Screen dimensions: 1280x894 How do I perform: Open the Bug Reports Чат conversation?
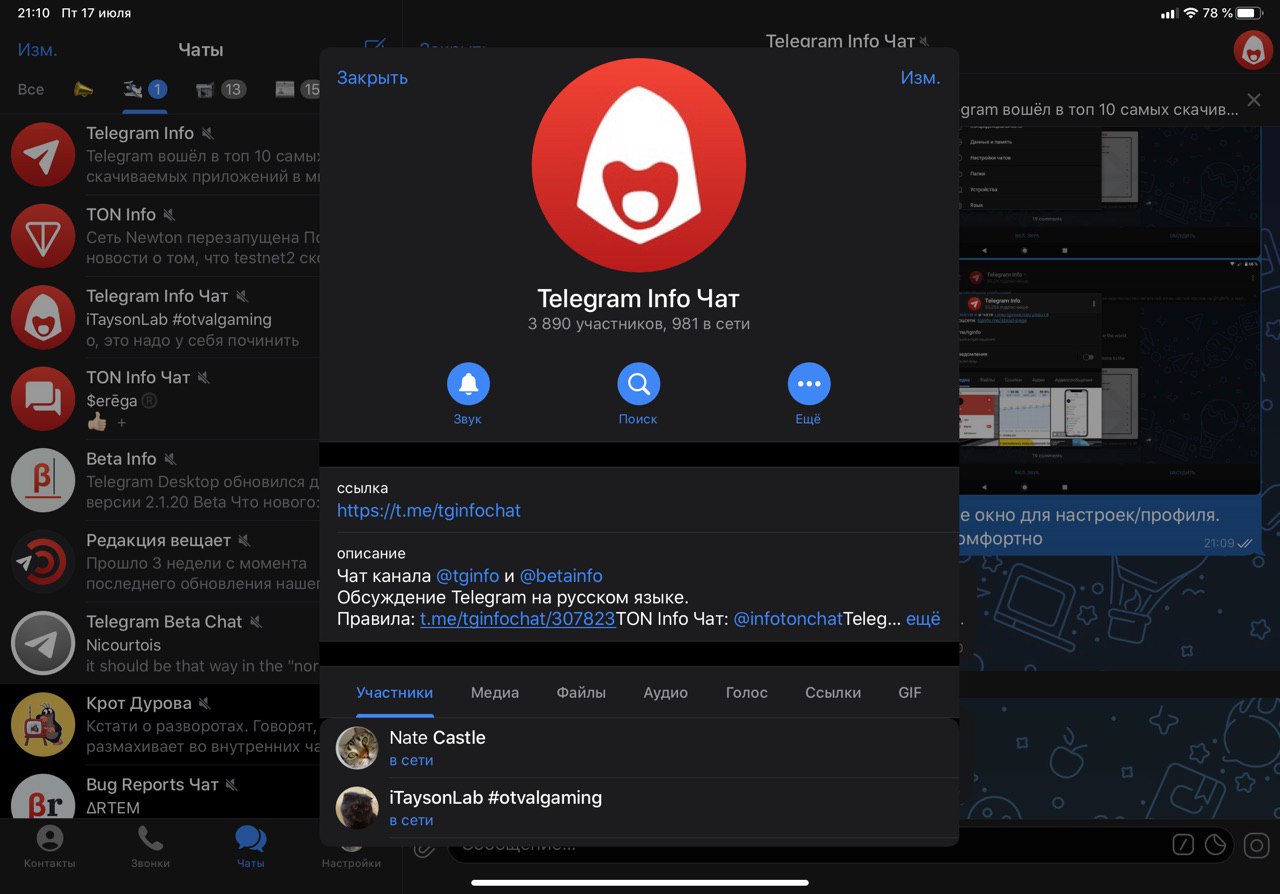[160, 793]
